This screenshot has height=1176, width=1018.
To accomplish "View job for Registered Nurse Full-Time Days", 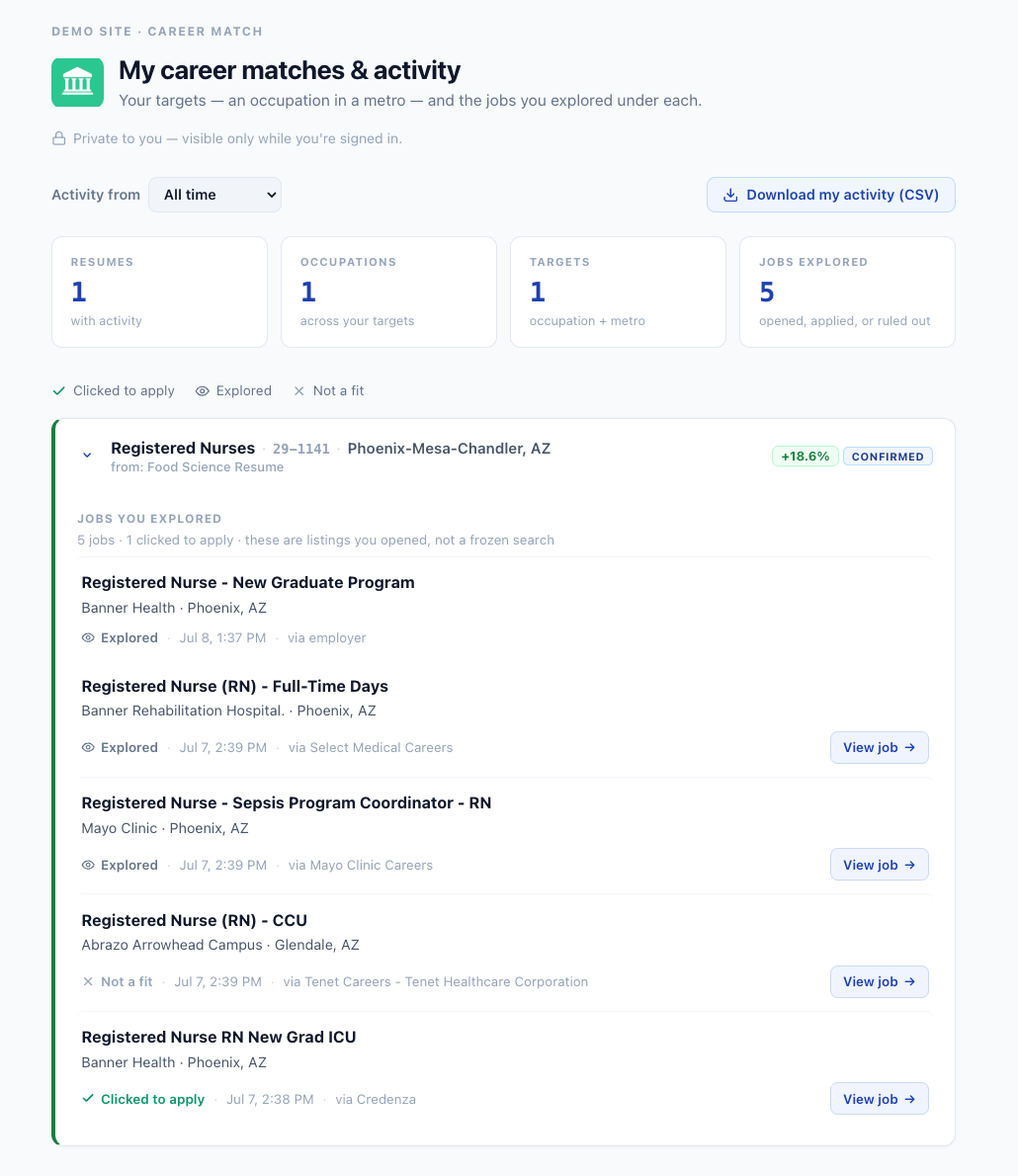I will 880,748.
